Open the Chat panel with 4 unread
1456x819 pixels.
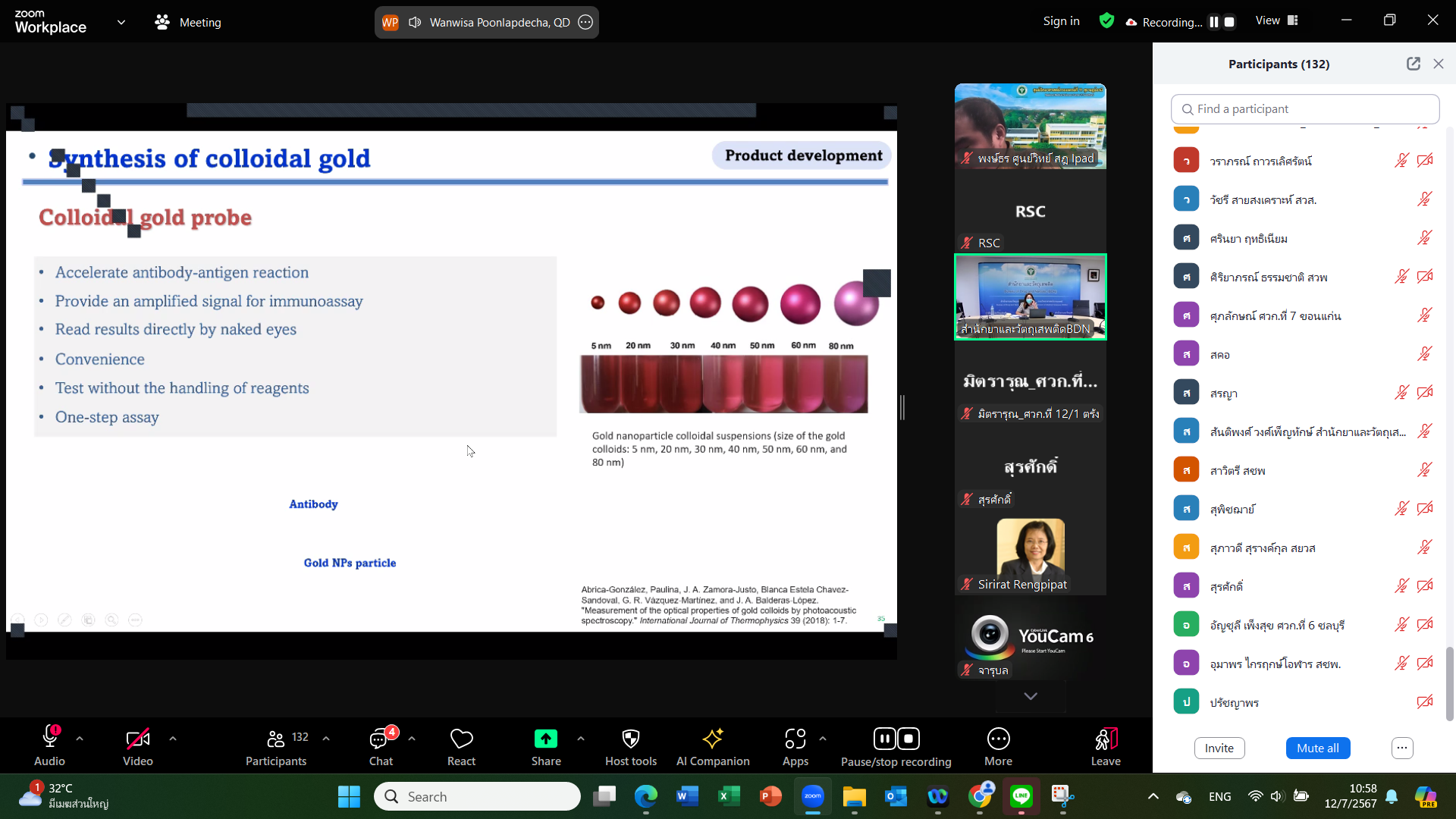tap(380, 739)
